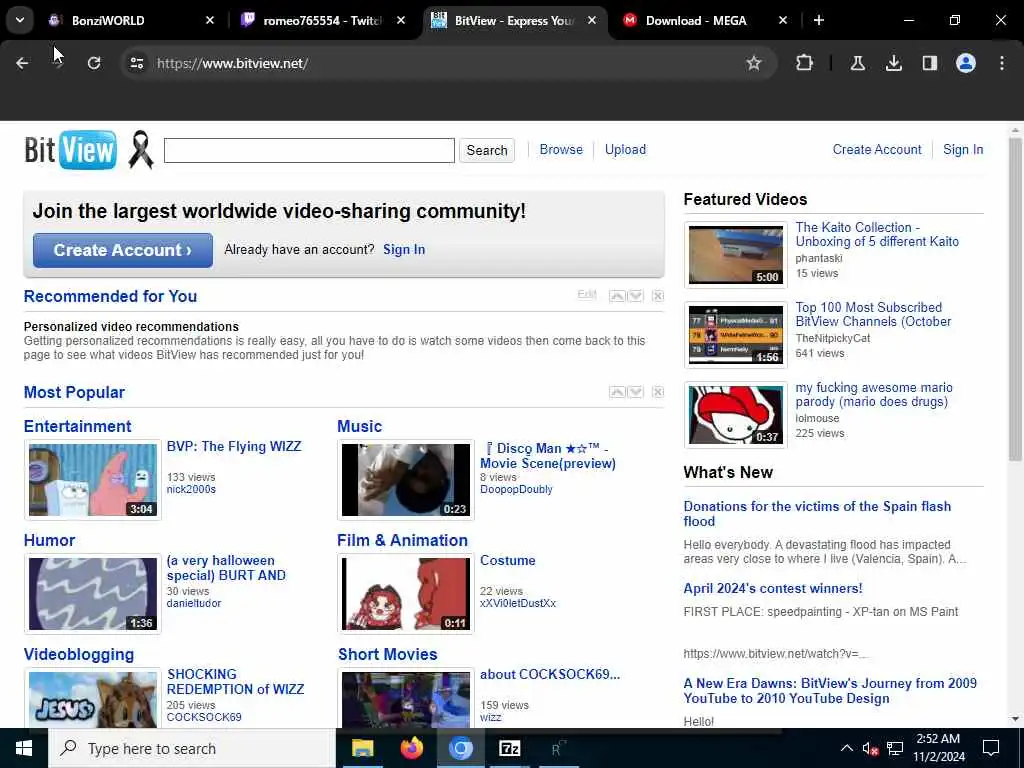
Task: Open the Film & Animation category
Action: [402, 540]
